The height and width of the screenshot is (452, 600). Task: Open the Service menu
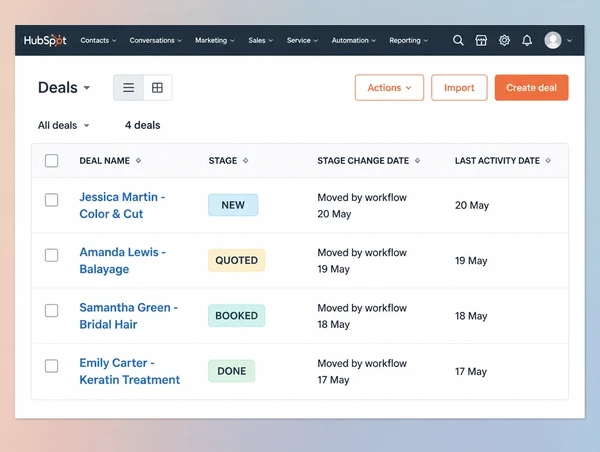click(x=302, y=40)
